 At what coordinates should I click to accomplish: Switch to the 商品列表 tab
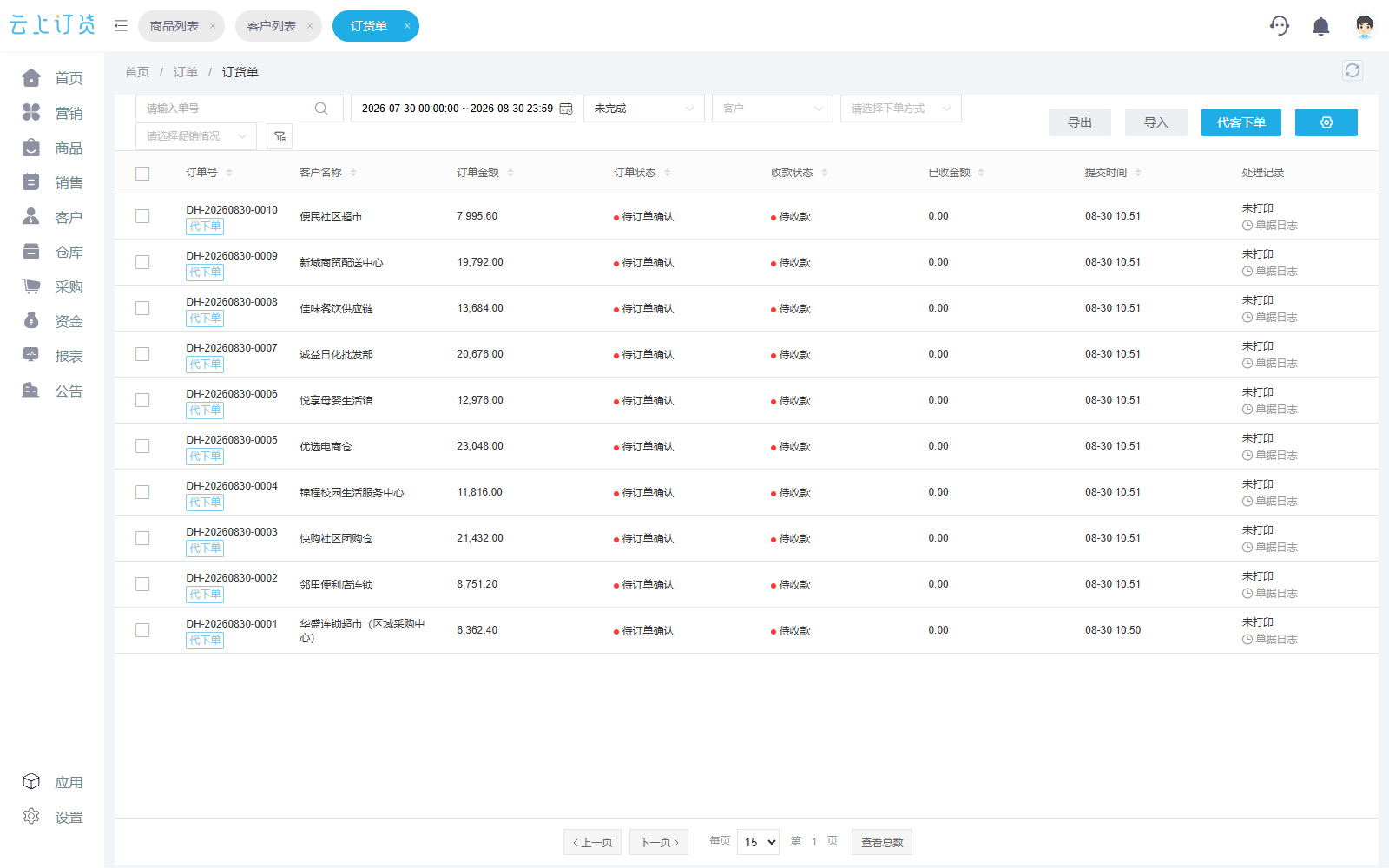[x=181, y=26]
